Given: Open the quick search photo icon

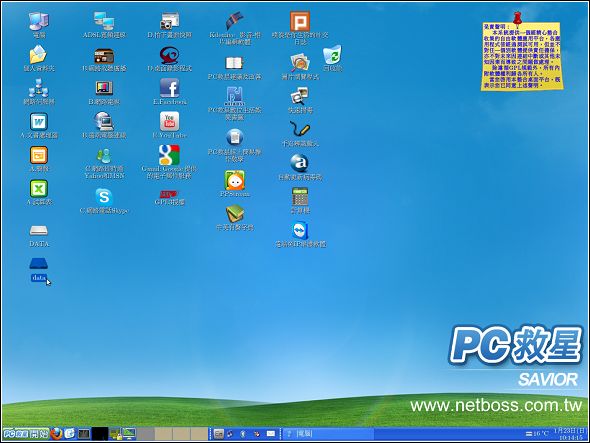Looking at the screenshot, I should tap(300, 96).
